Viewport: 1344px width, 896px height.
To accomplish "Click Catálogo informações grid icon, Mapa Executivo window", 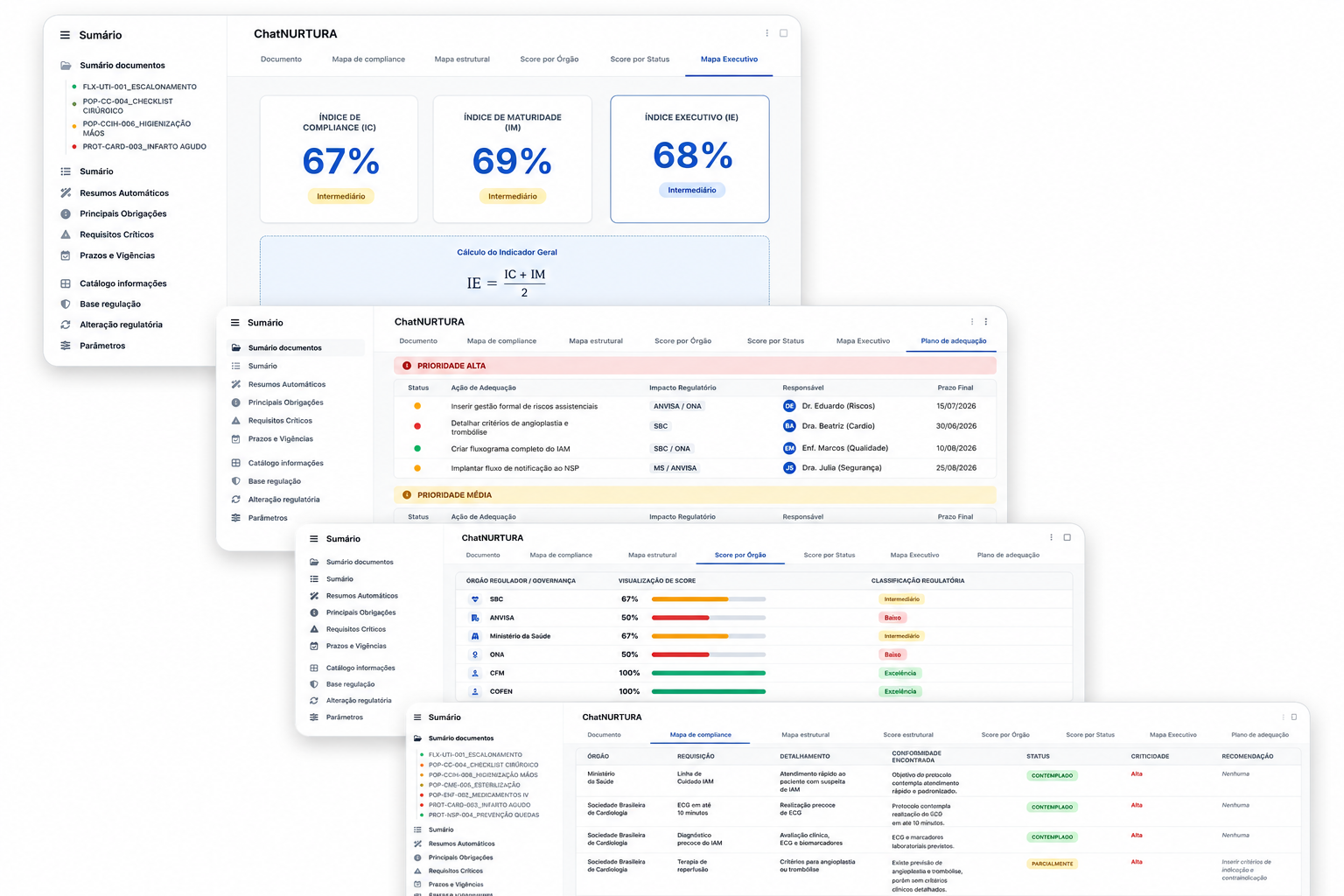I will [66, 283].
